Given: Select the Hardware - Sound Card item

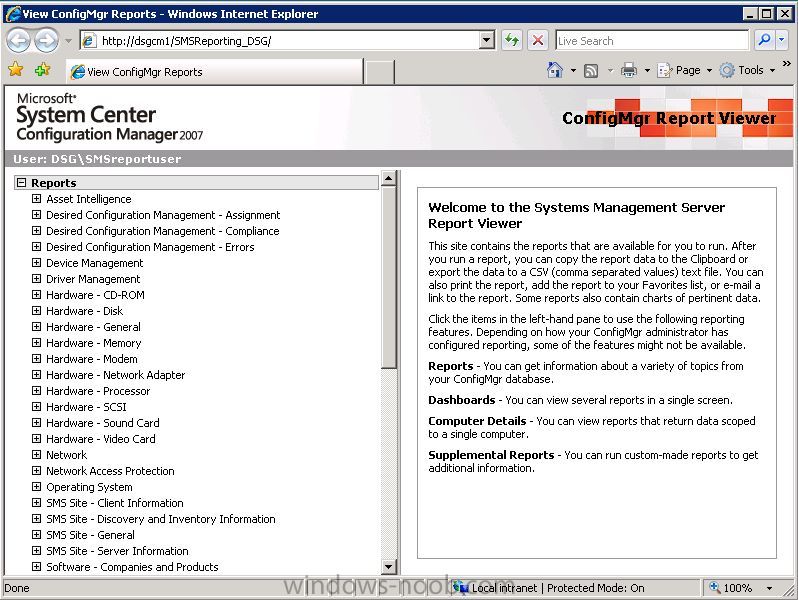Looking at the screenshot, I should point(103,423).
